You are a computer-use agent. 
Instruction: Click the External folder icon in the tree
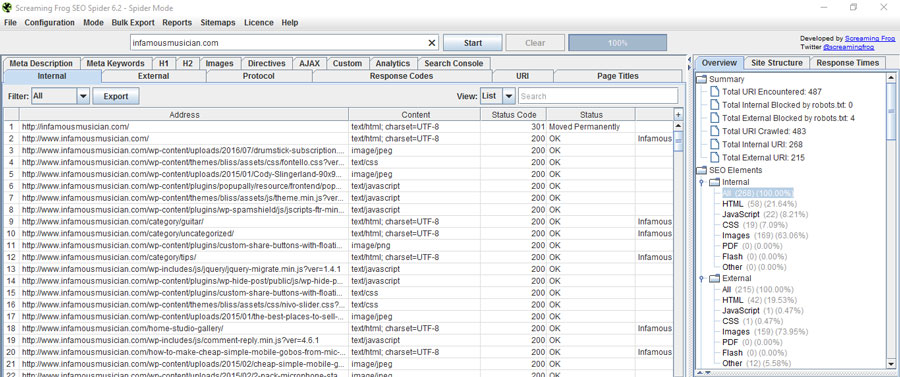(714, 278)
